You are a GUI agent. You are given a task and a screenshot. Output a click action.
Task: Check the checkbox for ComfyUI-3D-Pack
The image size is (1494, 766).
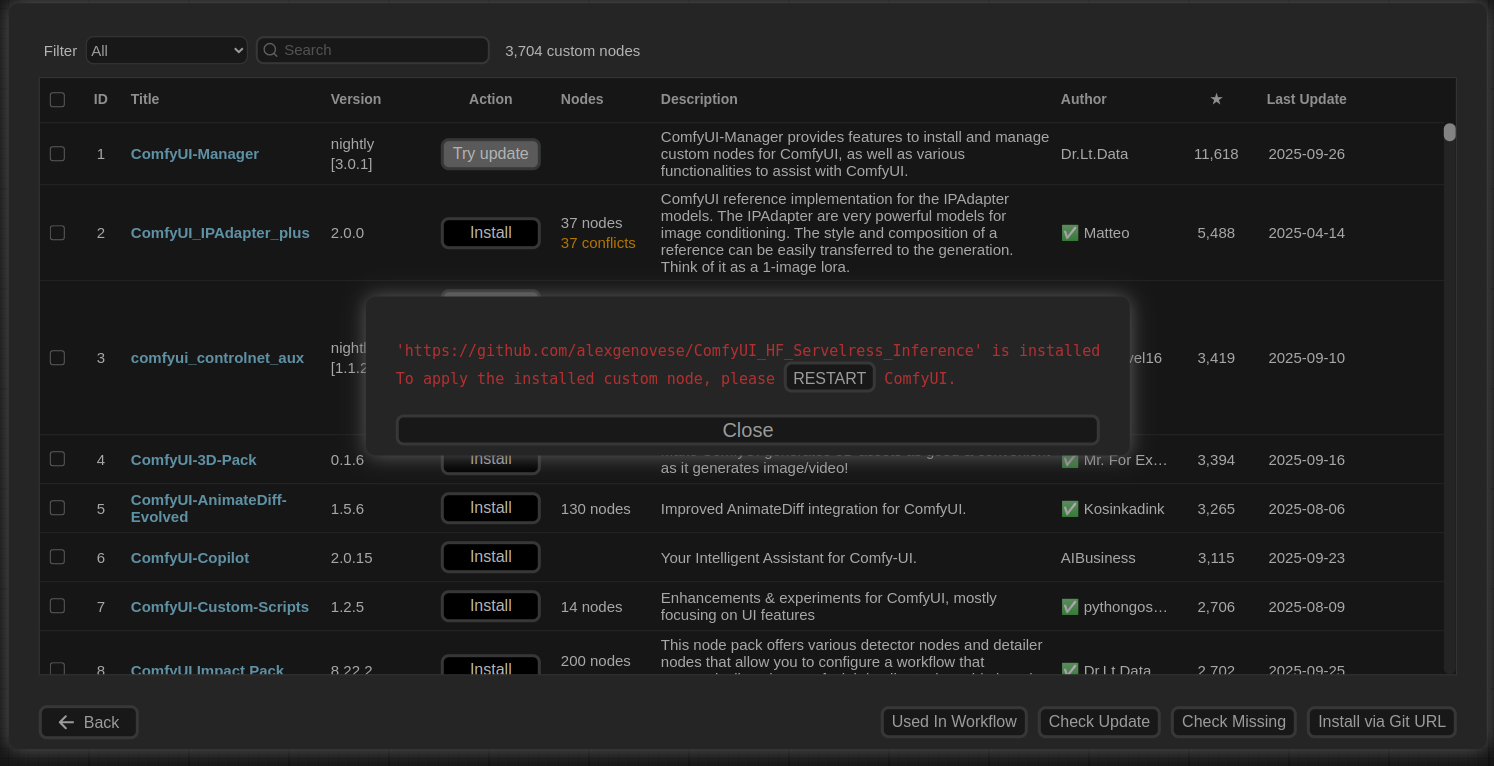tap(57, 459)
